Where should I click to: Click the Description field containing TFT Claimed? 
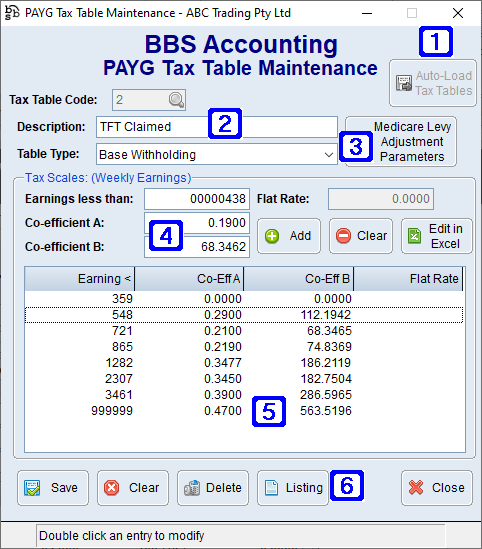pyautogui.click(x=217, y=127)
